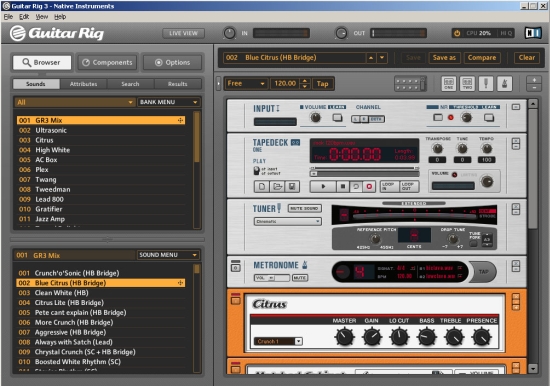Viewport: 550px width, 386px height.
Task: Switch to the Options tab
Action: tap(172, 62)
